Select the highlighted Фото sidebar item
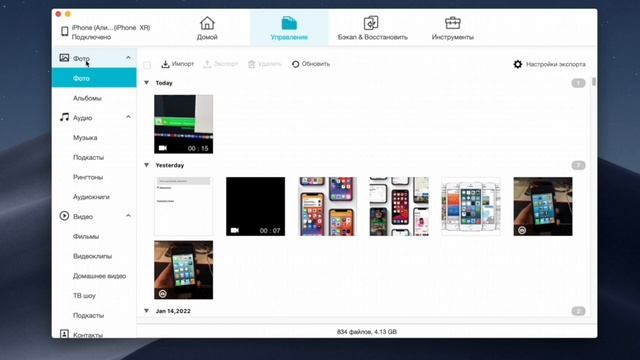 pos(94,78)
